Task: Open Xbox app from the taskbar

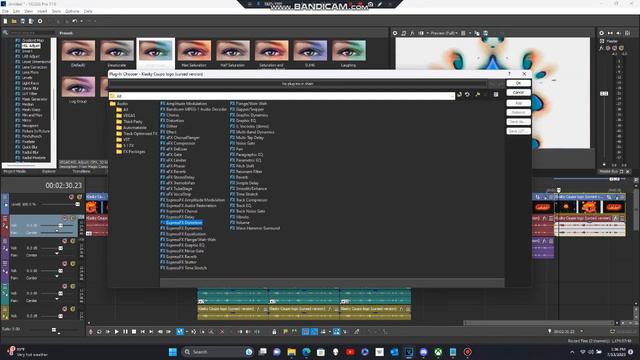Action: (x=438, y=352)
